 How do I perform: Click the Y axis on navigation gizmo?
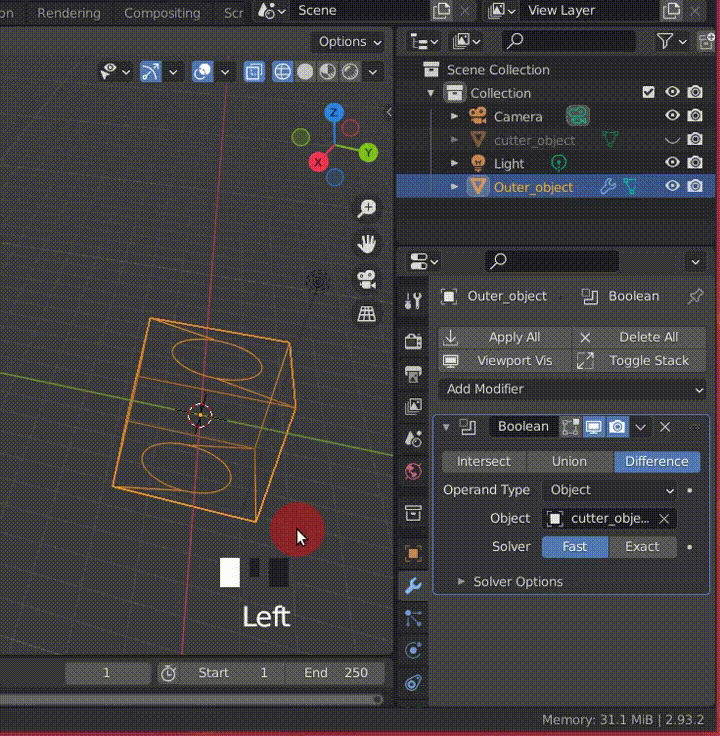tap(368, 153)
